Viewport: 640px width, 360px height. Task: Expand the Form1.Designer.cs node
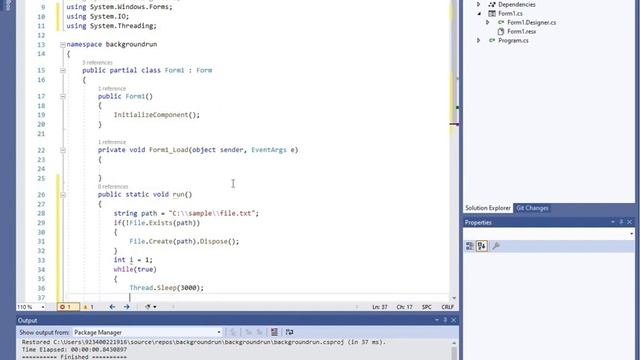(x=487, y=22)
